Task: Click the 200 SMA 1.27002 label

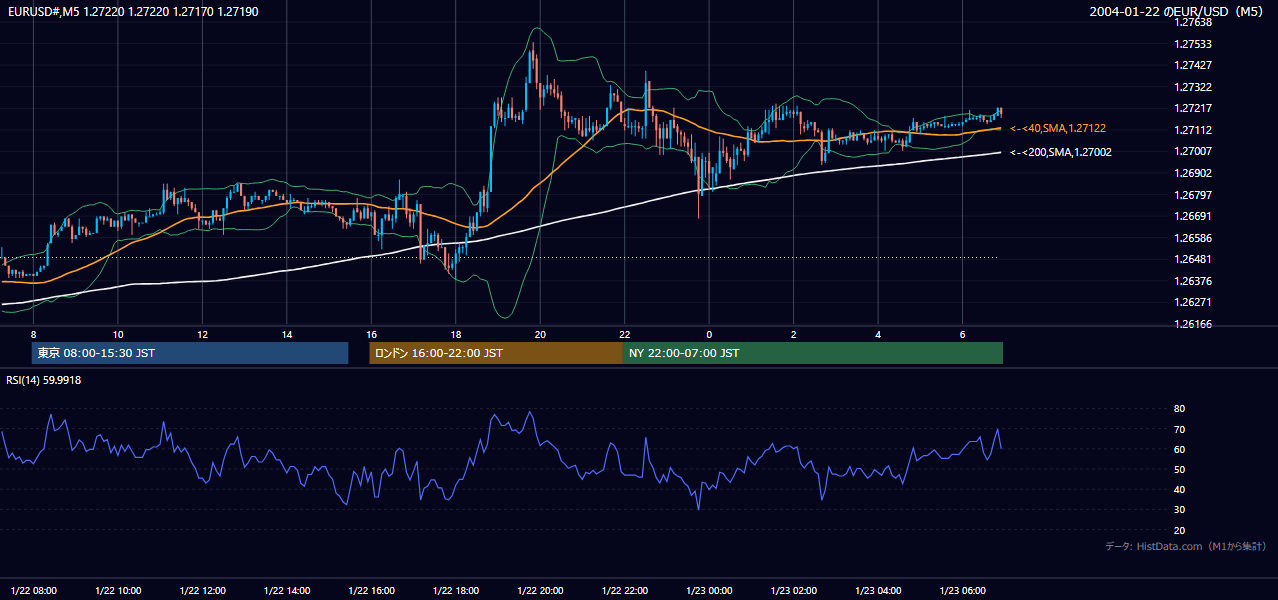Action: 1060,152
